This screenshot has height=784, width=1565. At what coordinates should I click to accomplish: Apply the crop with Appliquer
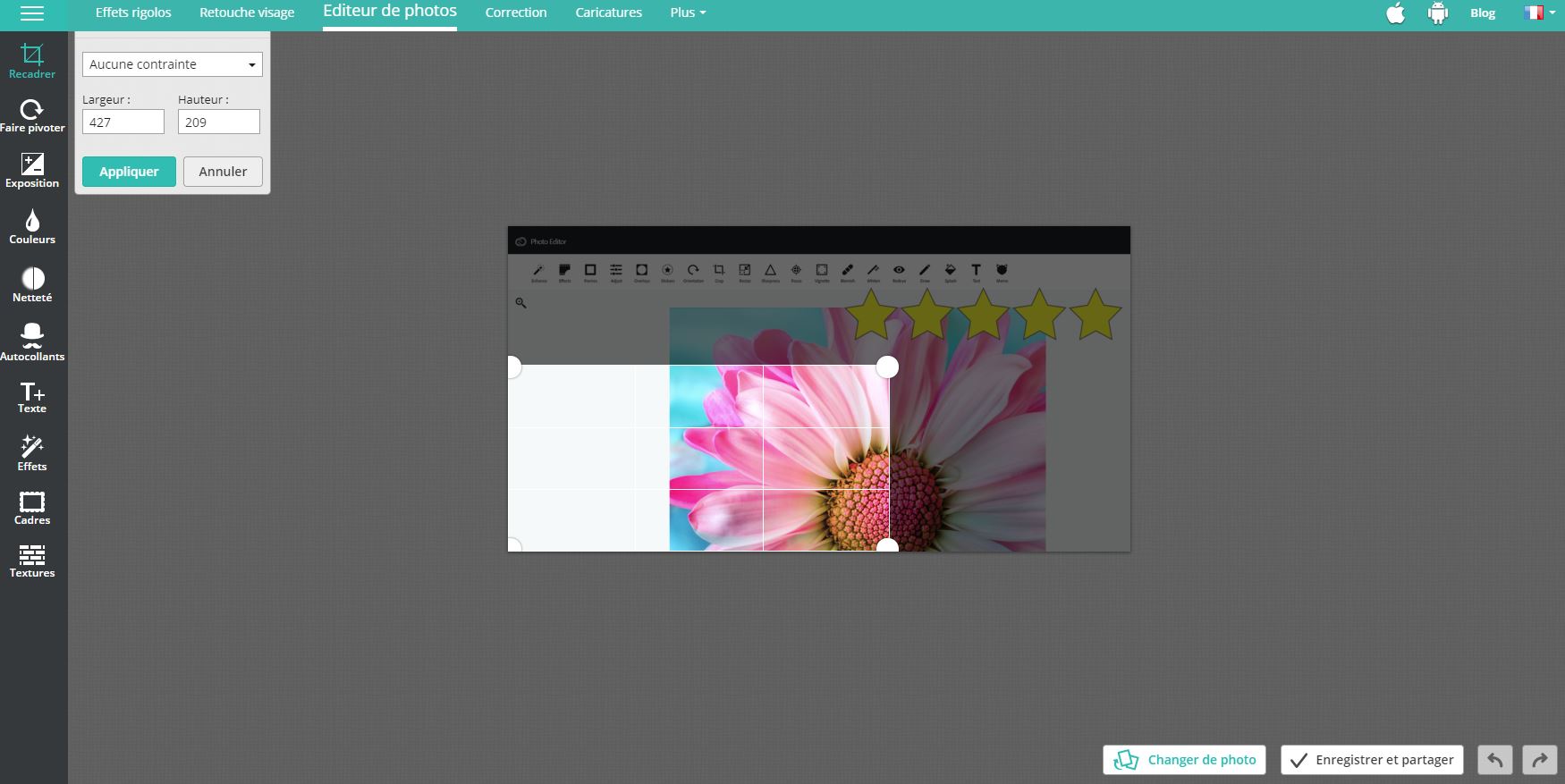click(129, 172)
